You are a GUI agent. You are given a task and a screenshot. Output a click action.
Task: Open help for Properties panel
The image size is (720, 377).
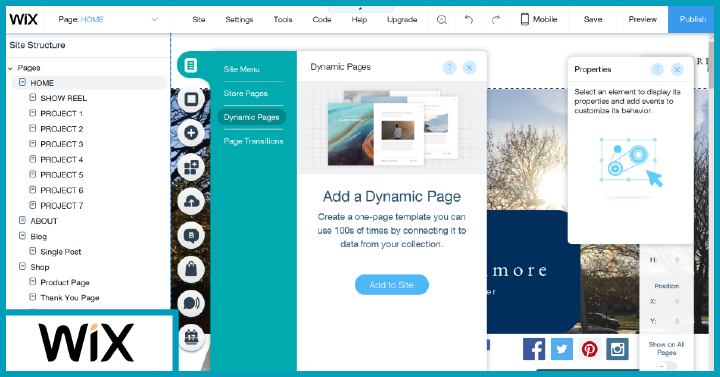(x=657, y=69)
